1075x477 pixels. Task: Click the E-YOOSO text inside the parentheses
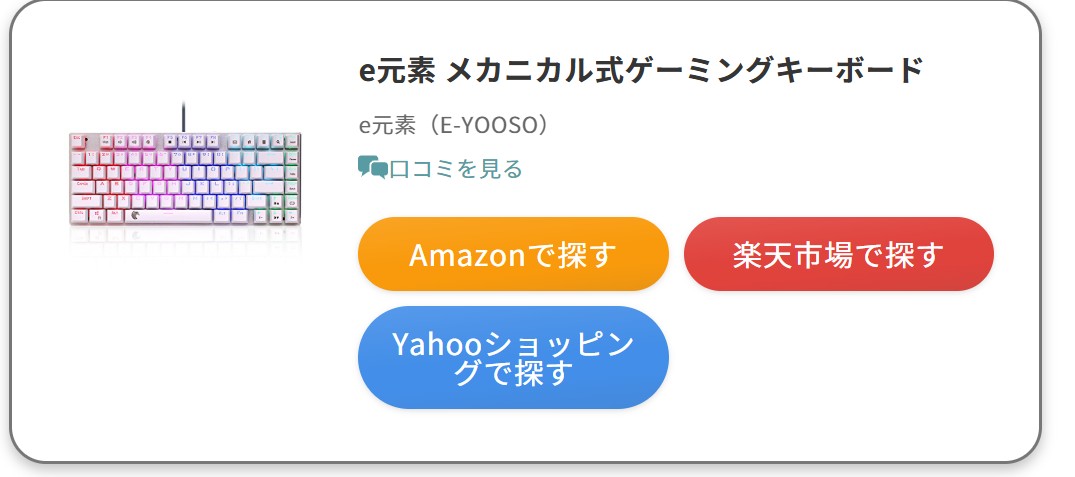coord(489,125)
